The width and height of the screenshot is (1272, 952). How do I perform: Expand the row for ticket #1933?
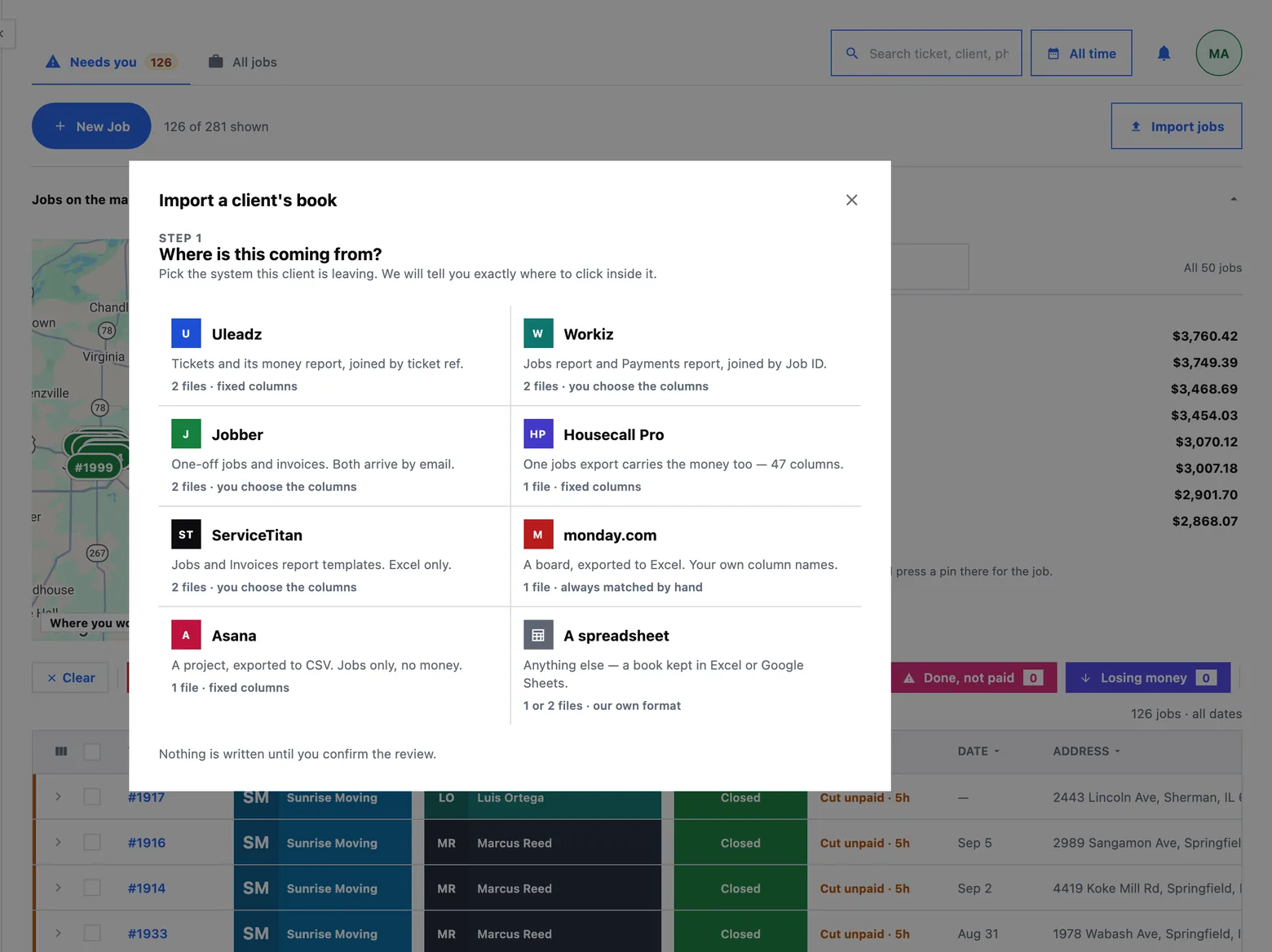pyautogui.click(x=58, y=933)
